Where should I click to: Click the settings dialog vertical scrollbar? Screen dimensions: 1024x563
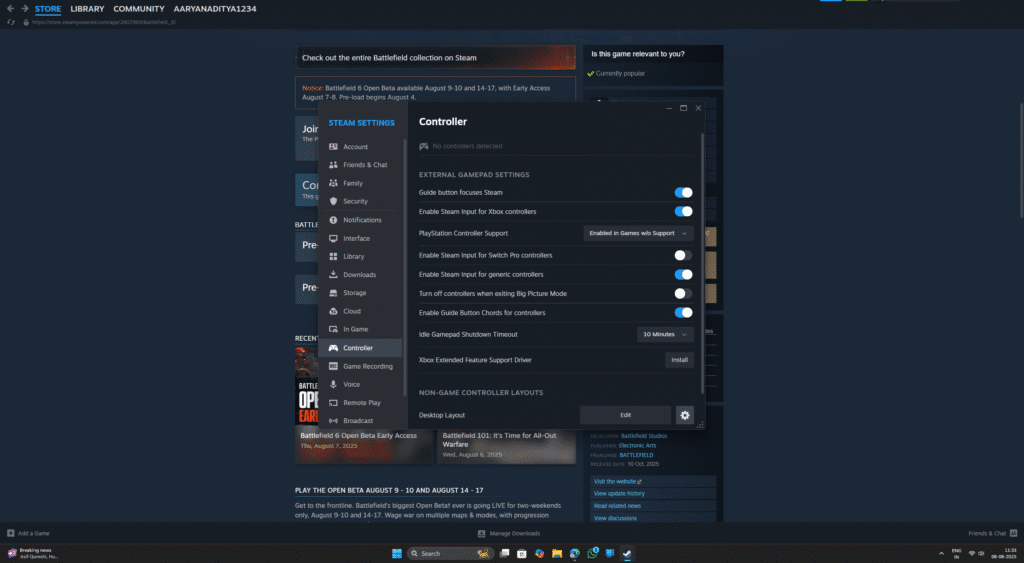(x=702, y=261)
